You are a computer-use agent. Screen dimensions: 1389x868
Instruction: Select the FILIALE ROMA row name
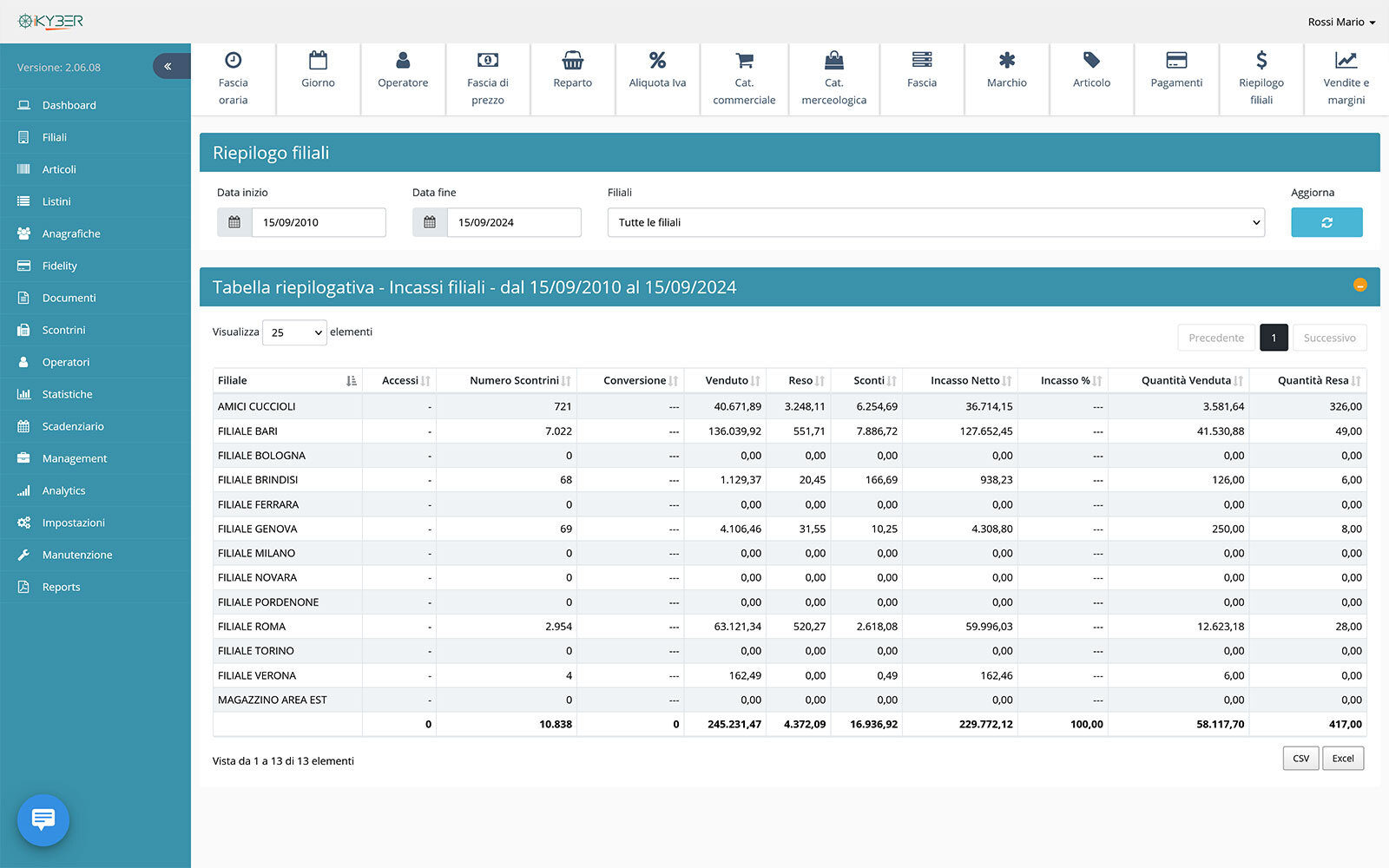pos(252,626)
